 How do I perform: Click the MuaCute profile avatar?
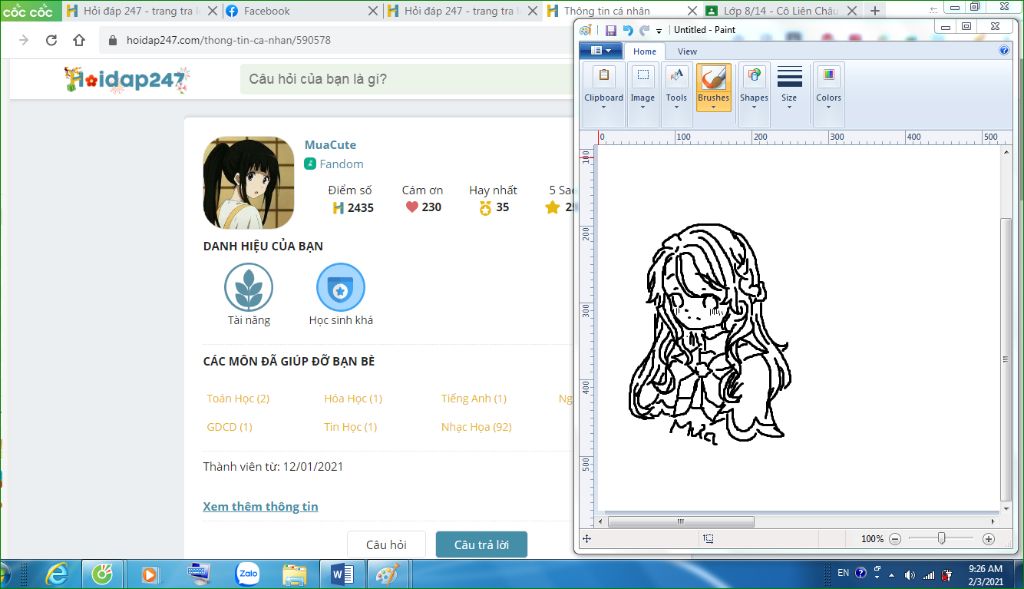[248, 183]
